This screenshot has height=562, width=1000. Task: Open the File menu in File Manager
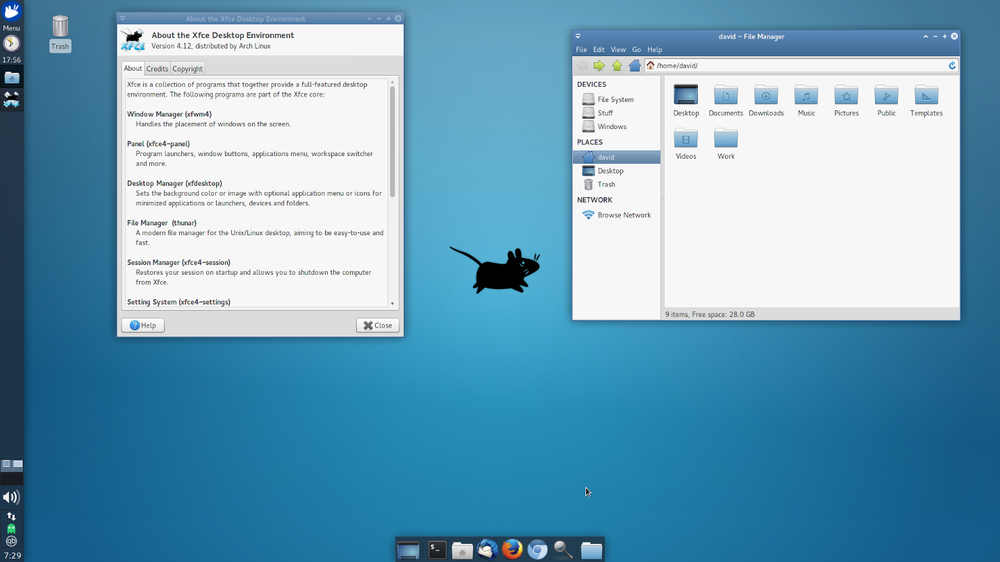[581, 49]
